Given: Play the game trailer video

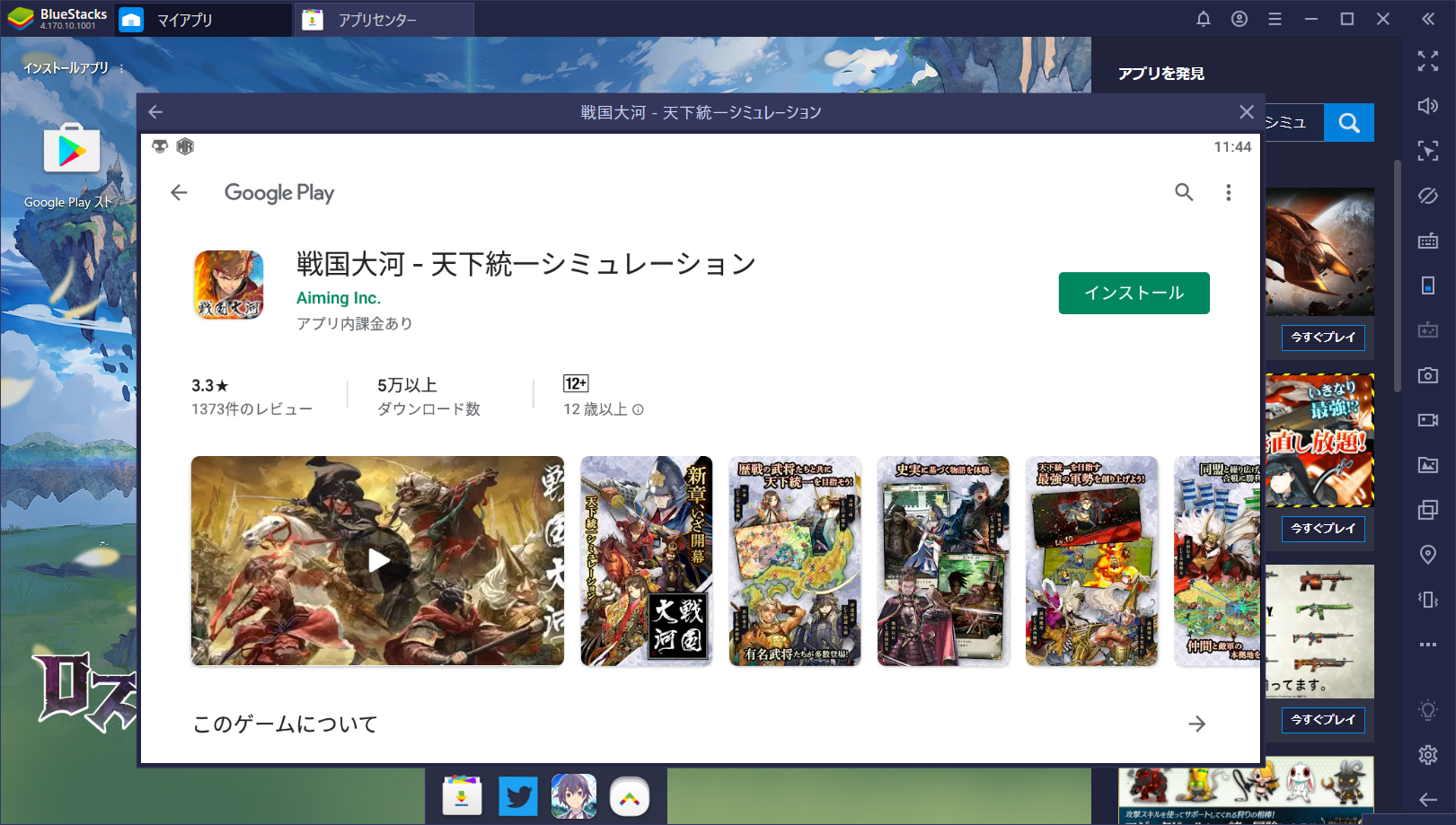Looking at the screenshot, I should [x=378, y=561].
